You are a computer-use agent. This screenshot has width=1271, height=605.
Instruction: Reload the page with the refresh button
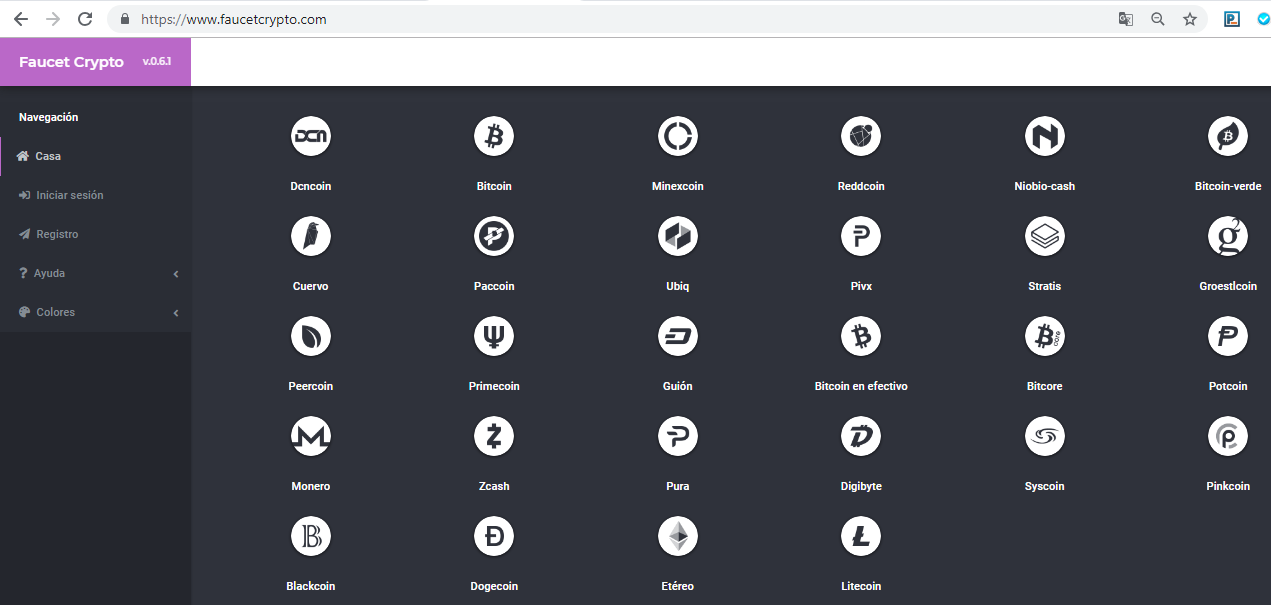tap(85, 19)
